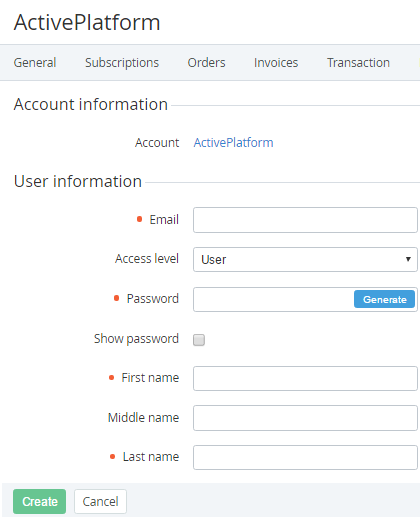Select the Last name input box

click(305, 457)
